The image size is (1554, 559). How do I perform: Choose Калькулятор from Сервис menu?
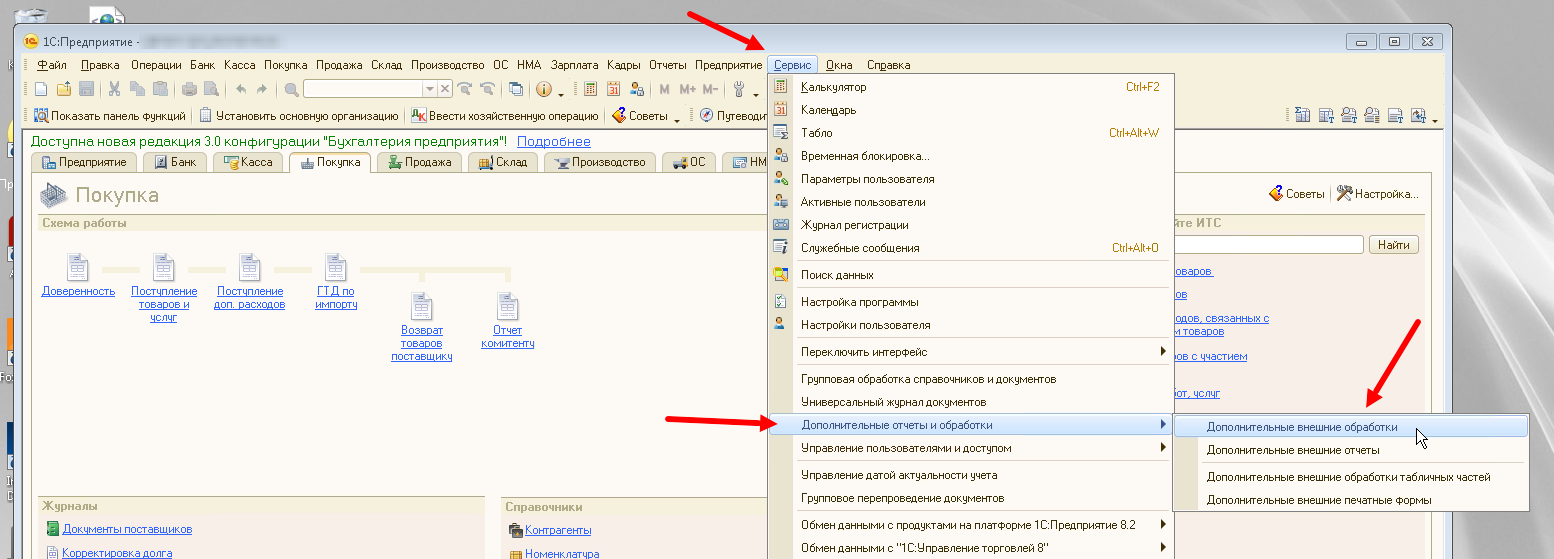point(971,87)
